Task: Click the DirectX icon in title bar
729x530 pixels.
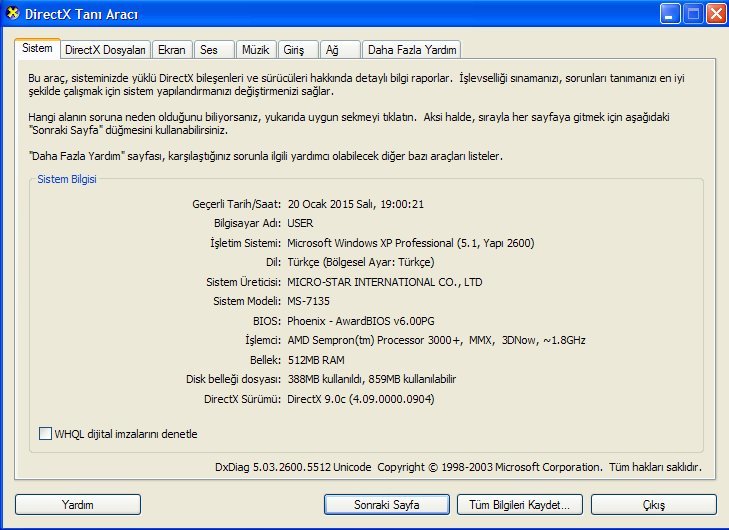Action: click(13, 14)
